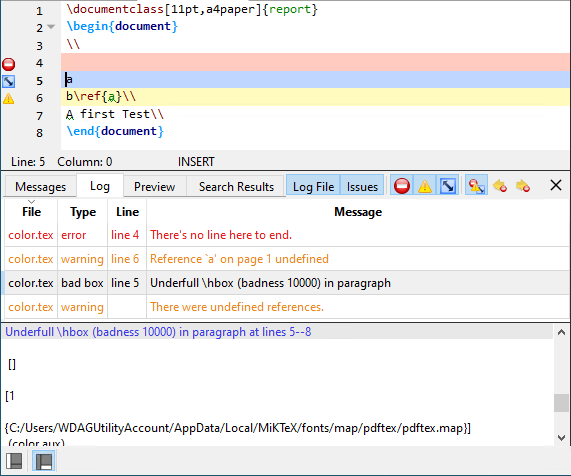The image size is (571, 476).
Task: Jump to the previous error arrow icon
Action: pyautogui.click(x=500, y=186)
